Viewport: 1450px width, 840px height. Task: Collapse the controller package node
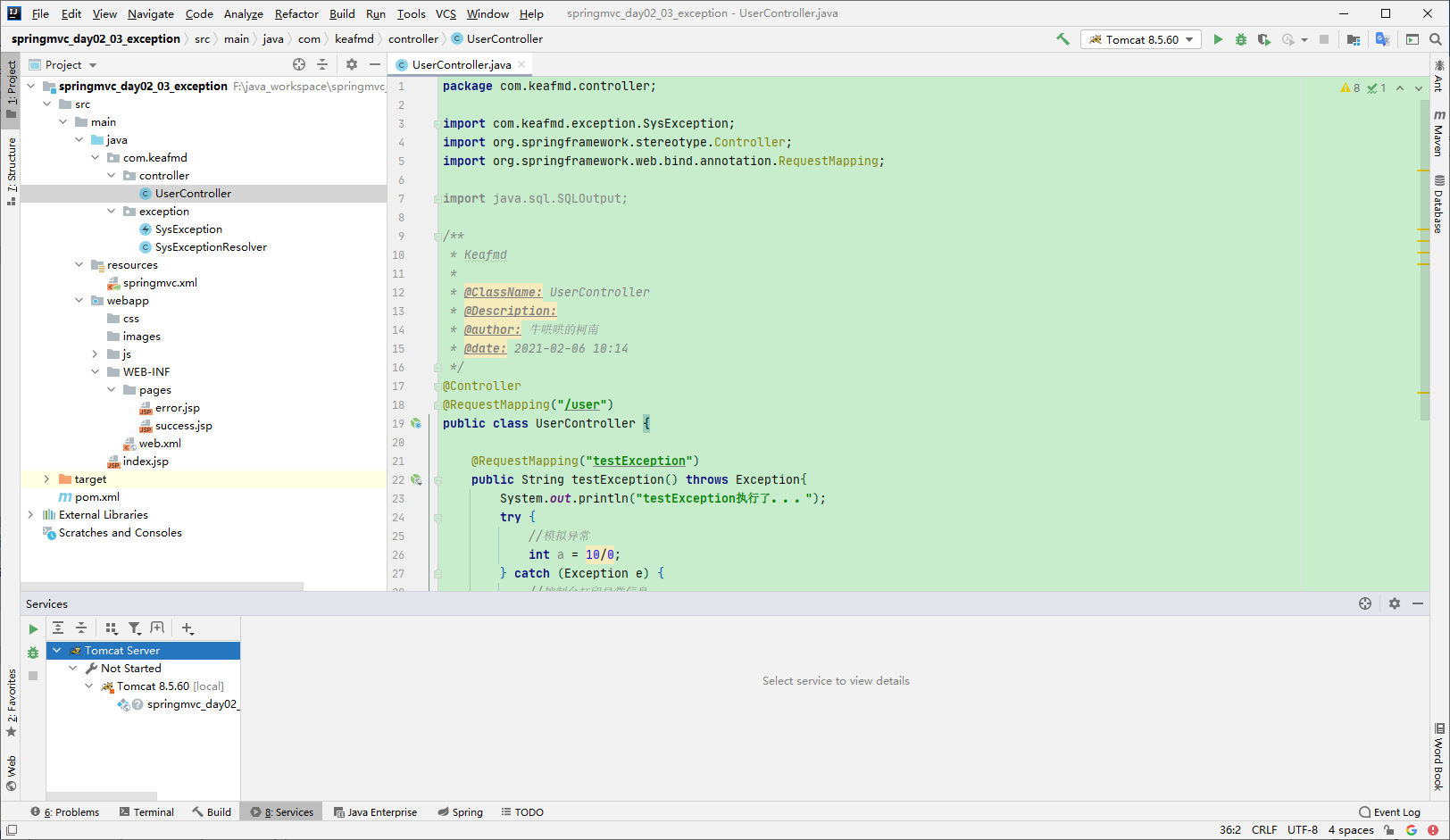[111, 176]
